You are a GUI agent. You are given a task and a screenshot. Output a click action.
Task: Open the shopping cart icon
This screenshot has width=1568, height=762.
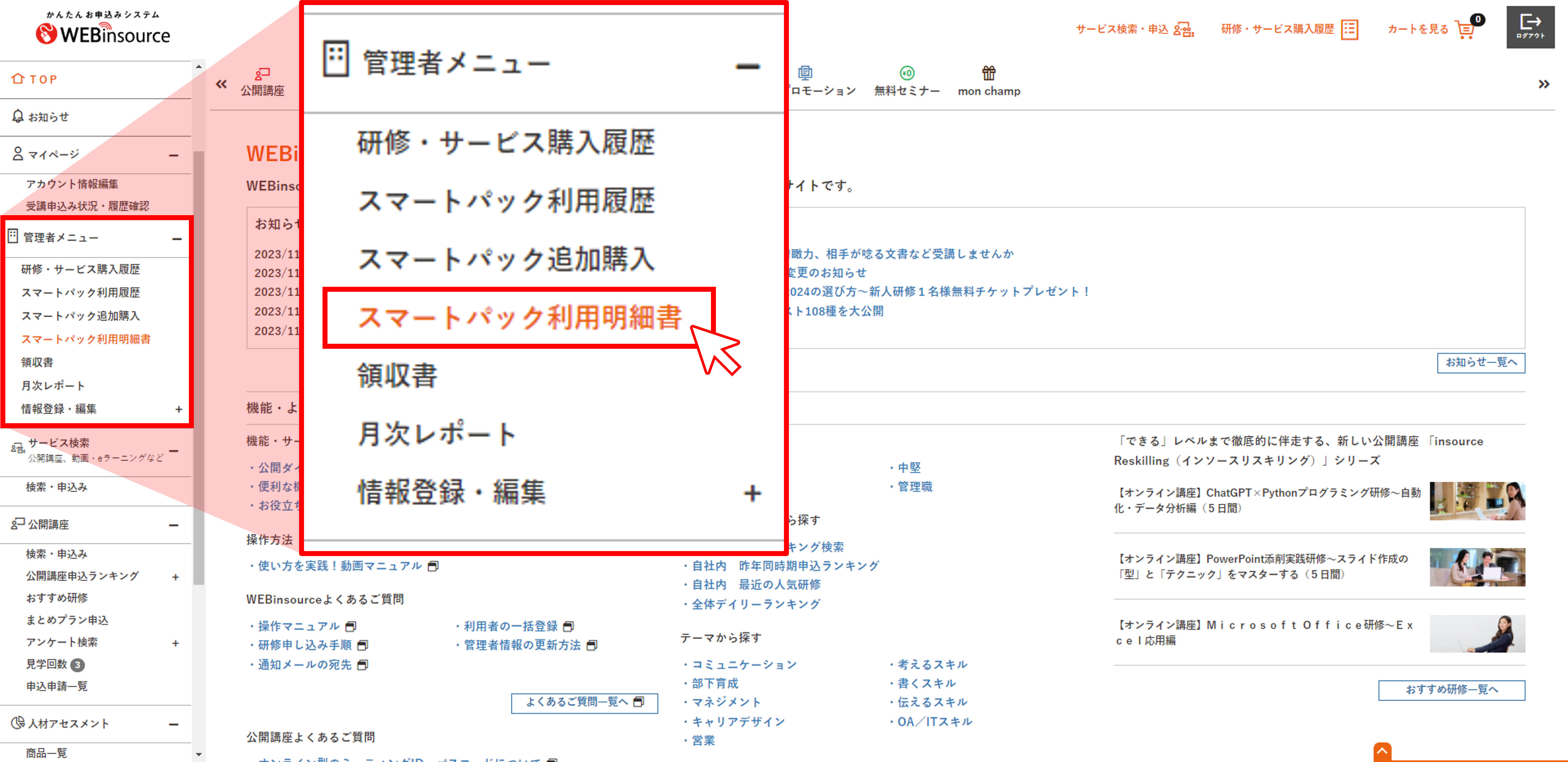click(1466, 29)
